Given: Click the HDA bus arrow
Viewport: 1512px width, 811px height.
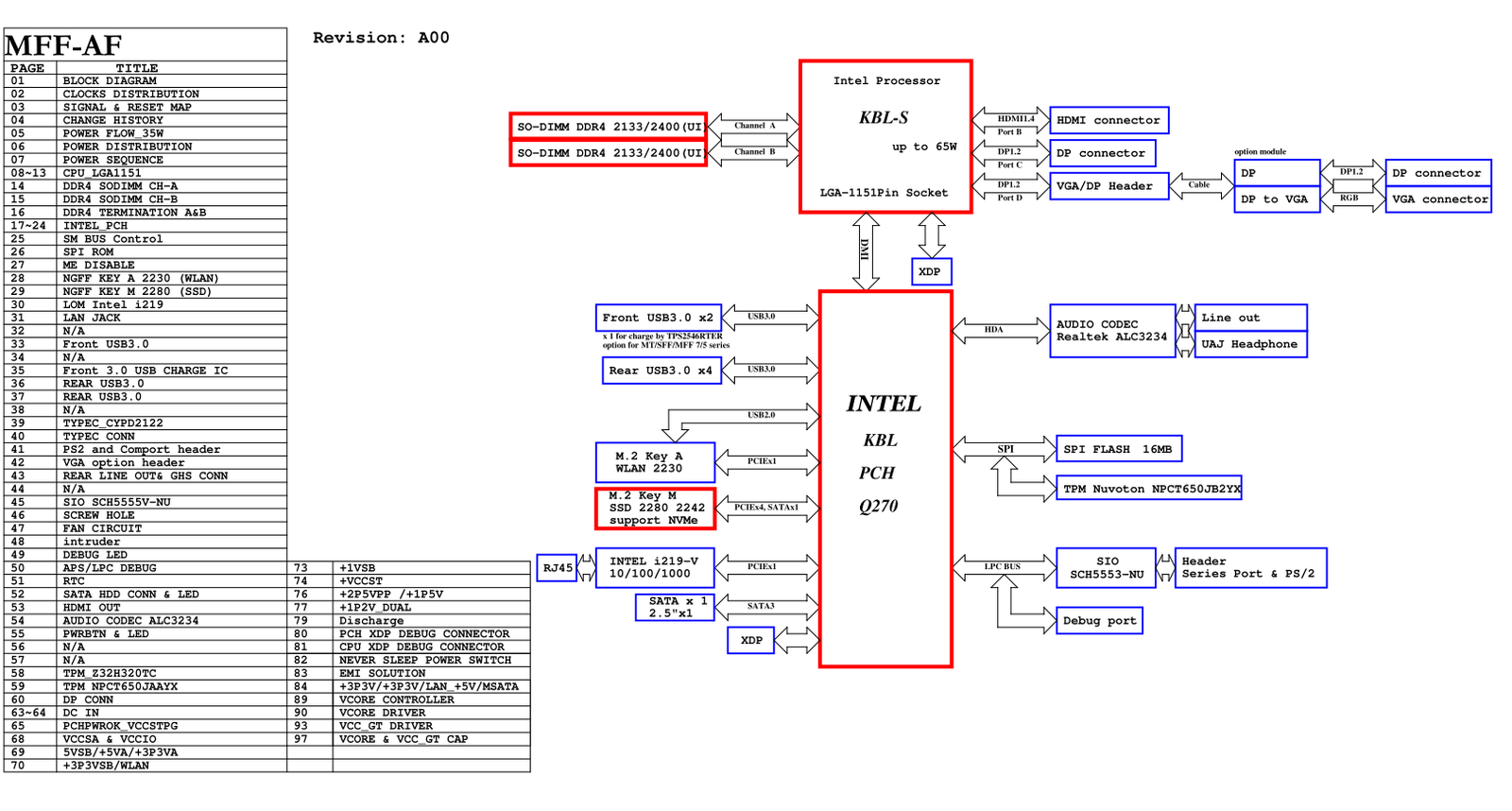Looking at the screenshot, I should click(1001, 331).
